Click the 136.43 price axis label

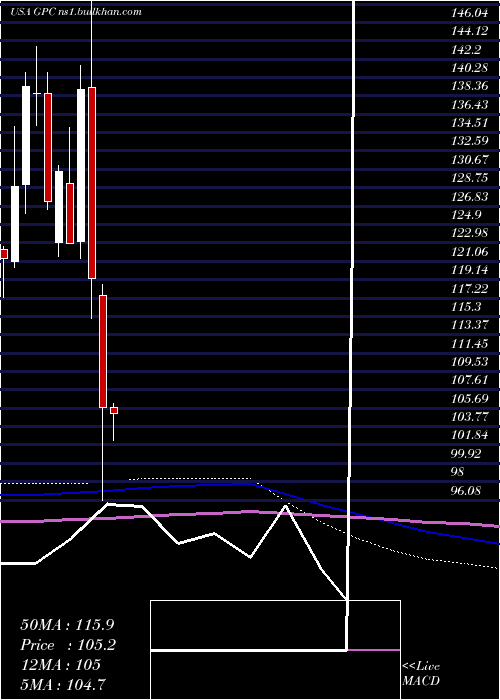tap(469, 104)
